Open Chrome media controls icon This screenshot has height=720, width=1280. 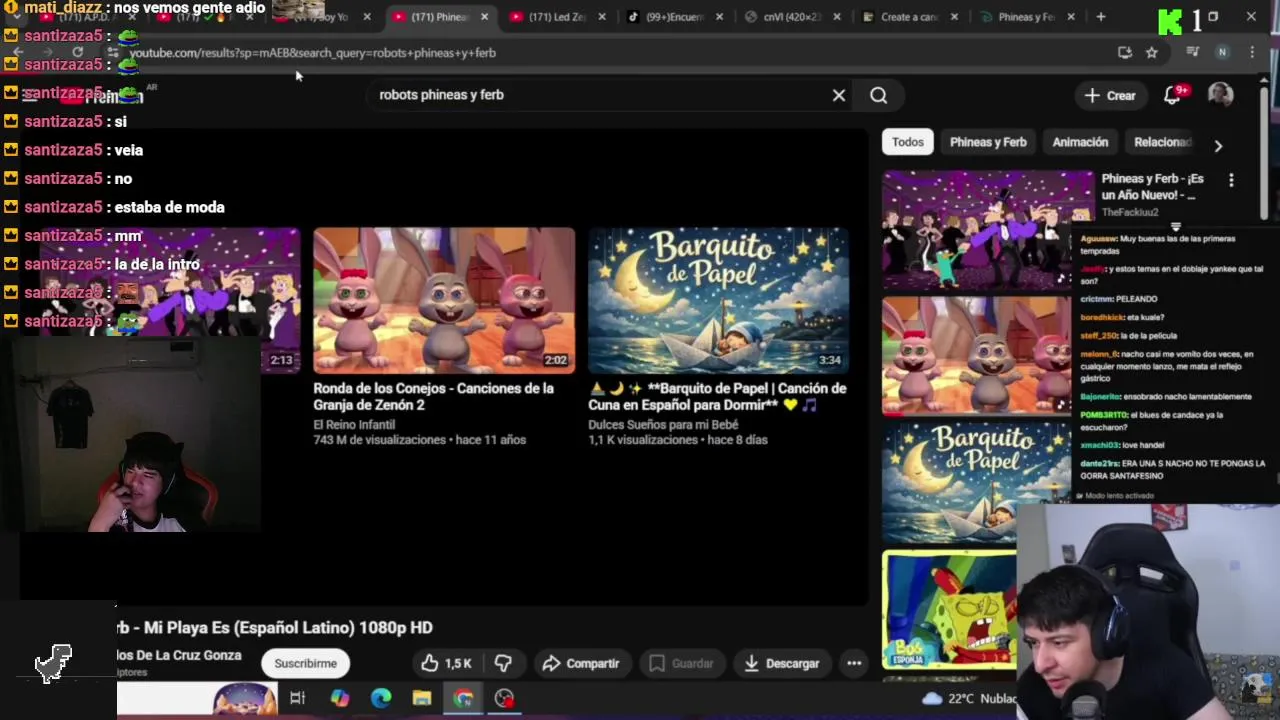tap(1192, 52)
